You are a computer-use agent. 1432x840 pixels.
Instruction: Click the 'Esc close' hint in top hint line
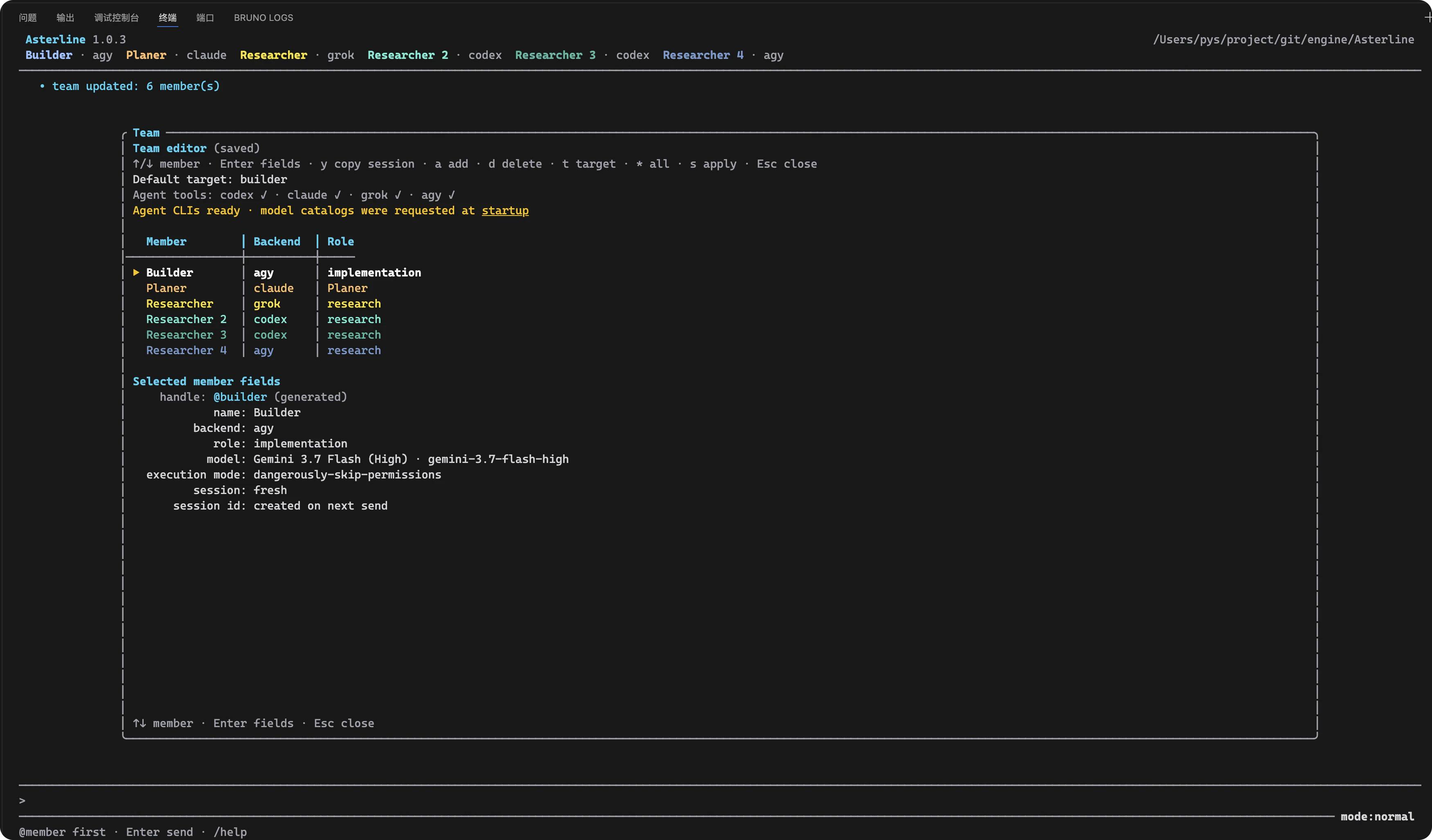tap(786, 164)
